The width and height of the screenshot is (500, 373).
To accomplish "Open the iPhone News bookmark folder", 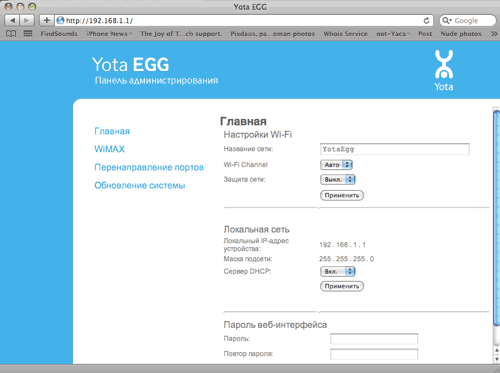I will pos(109,34).
